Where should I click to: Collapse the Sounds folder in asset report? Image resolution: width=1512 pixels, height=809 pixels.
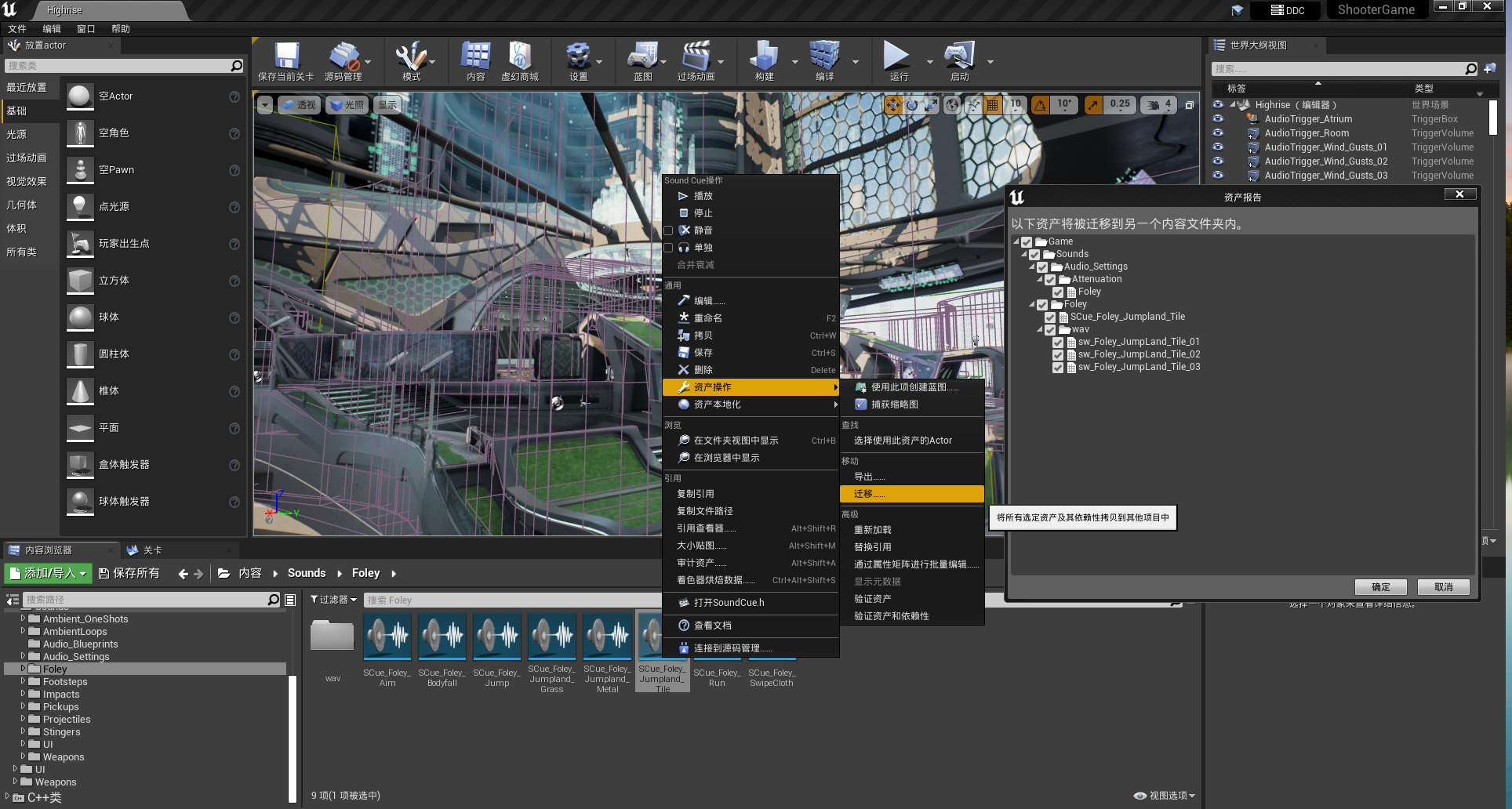tap(1024, 254)
